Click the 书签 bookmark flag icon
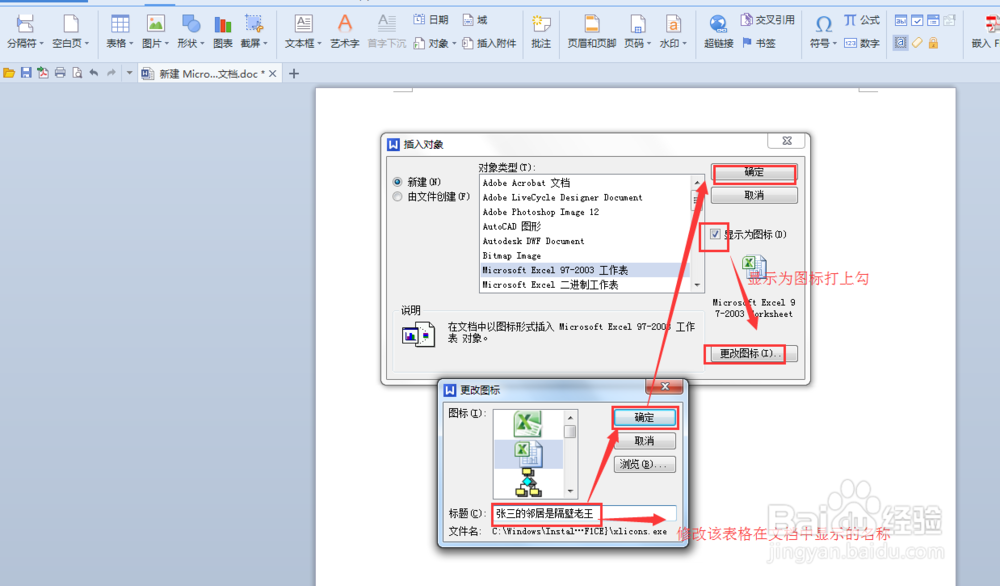 (x=759, y=43)
